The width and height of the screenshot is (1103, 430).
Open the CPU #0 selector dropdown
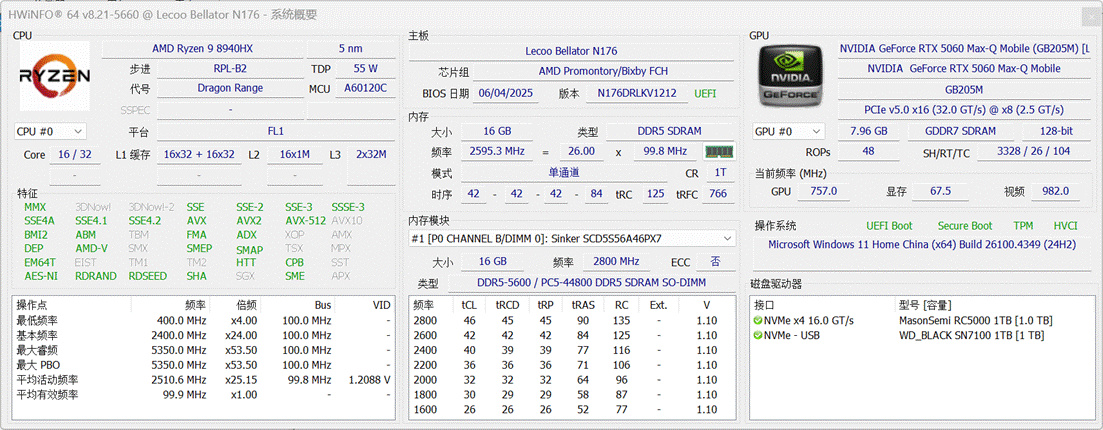point(50,132)
